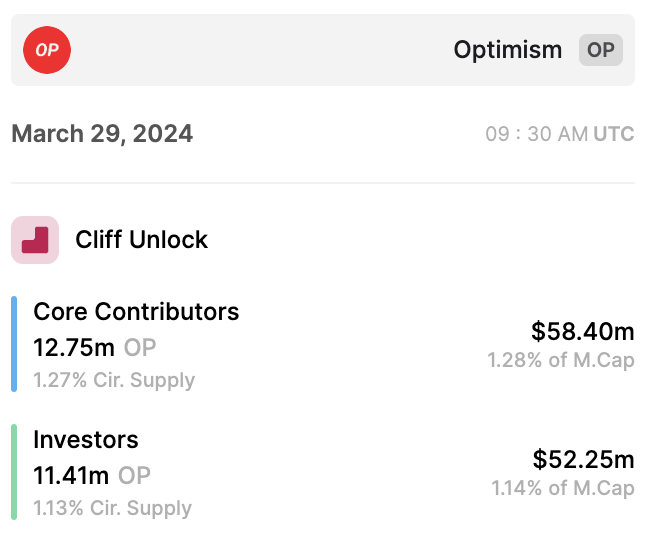656x542 pixels.
Task: Click the UTC timezone label
Action: click(613, 134)
